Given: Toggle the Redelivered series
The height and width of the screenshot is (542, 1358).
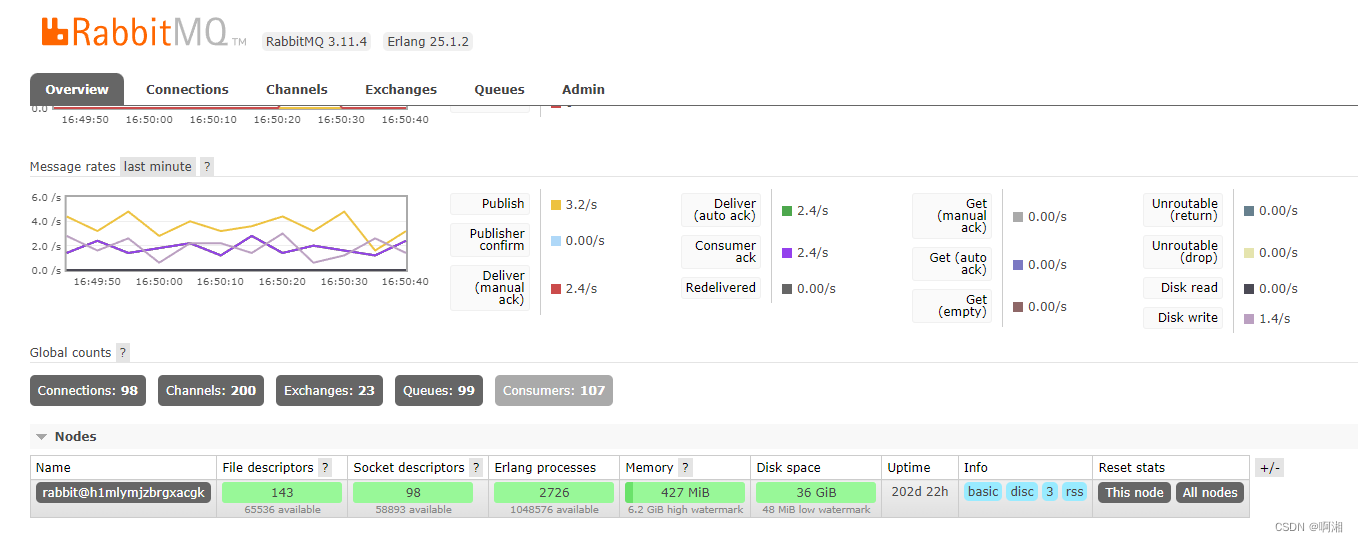Looking at the screenshot, I should click(x=721, y=288).
